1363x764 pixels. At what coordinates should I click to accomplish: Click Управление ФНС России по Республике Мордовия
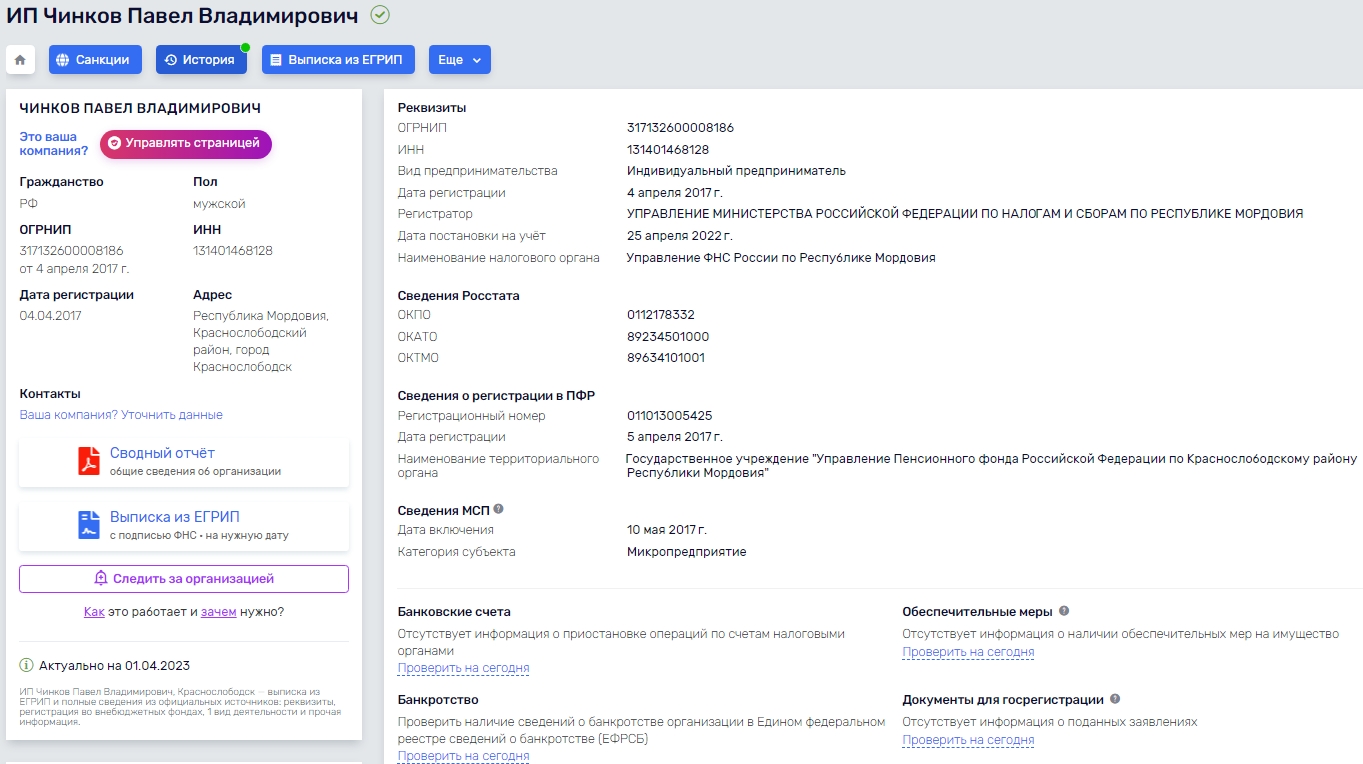pos(781,258)
